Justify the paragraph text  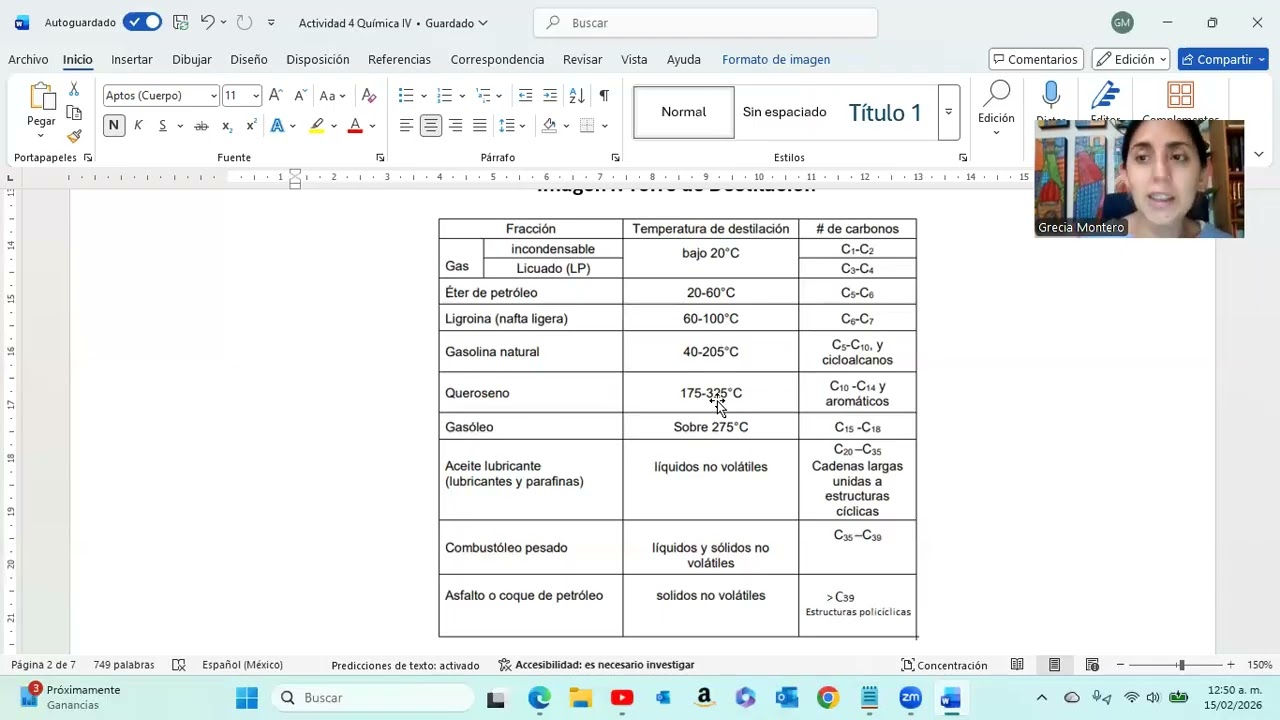point(479,126)
